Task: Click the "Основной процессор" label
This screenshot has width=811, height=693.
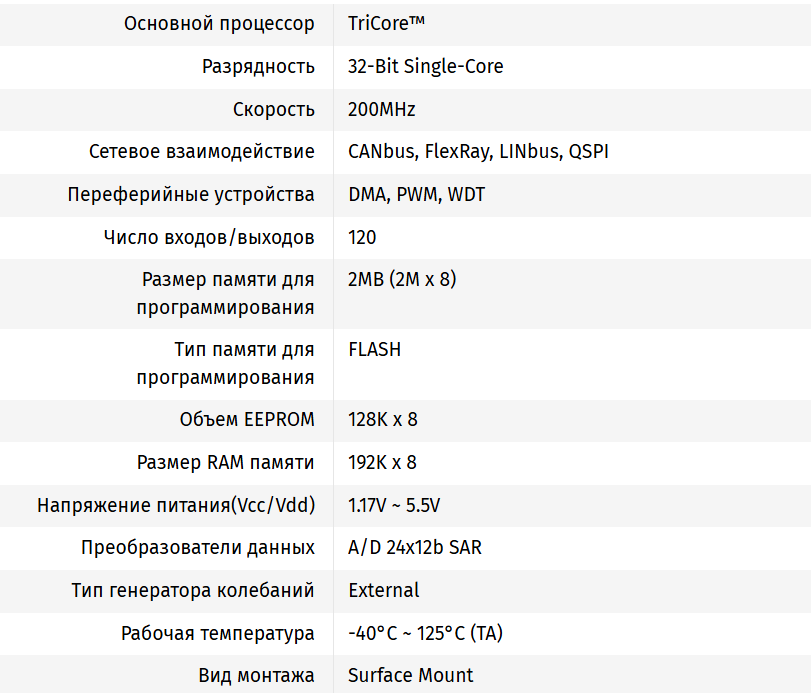Action: (x=219, y=23)
